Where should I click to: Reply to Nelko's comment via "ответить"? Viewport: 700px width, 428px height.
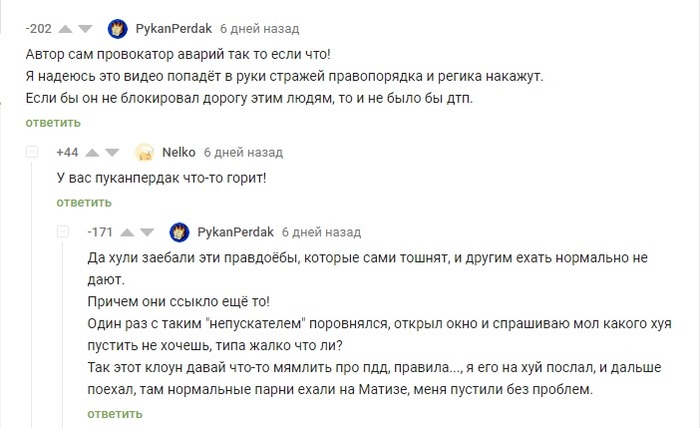(x=84, y=202)
